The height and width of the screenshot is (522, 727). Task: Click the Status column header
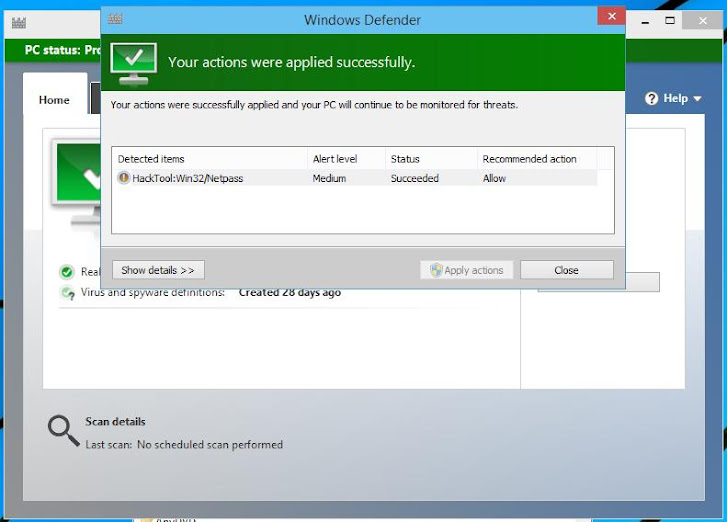[x=431, y=159]
